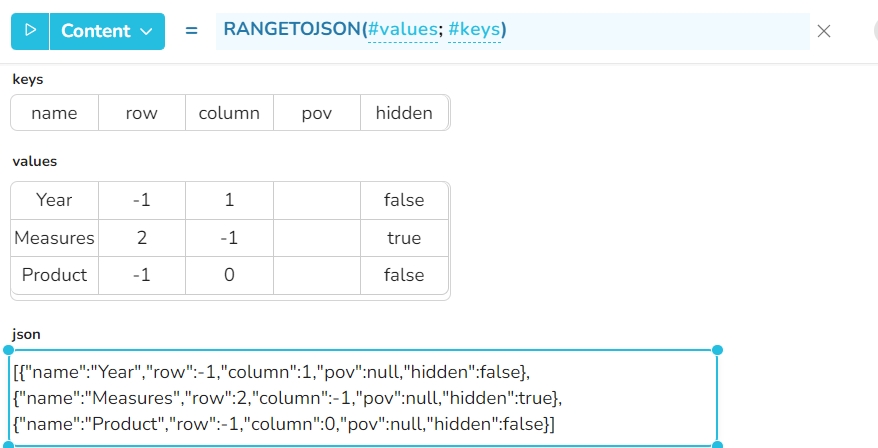Click the top-left handle of json box
This screenshot has width=878, height=448.
9,350
